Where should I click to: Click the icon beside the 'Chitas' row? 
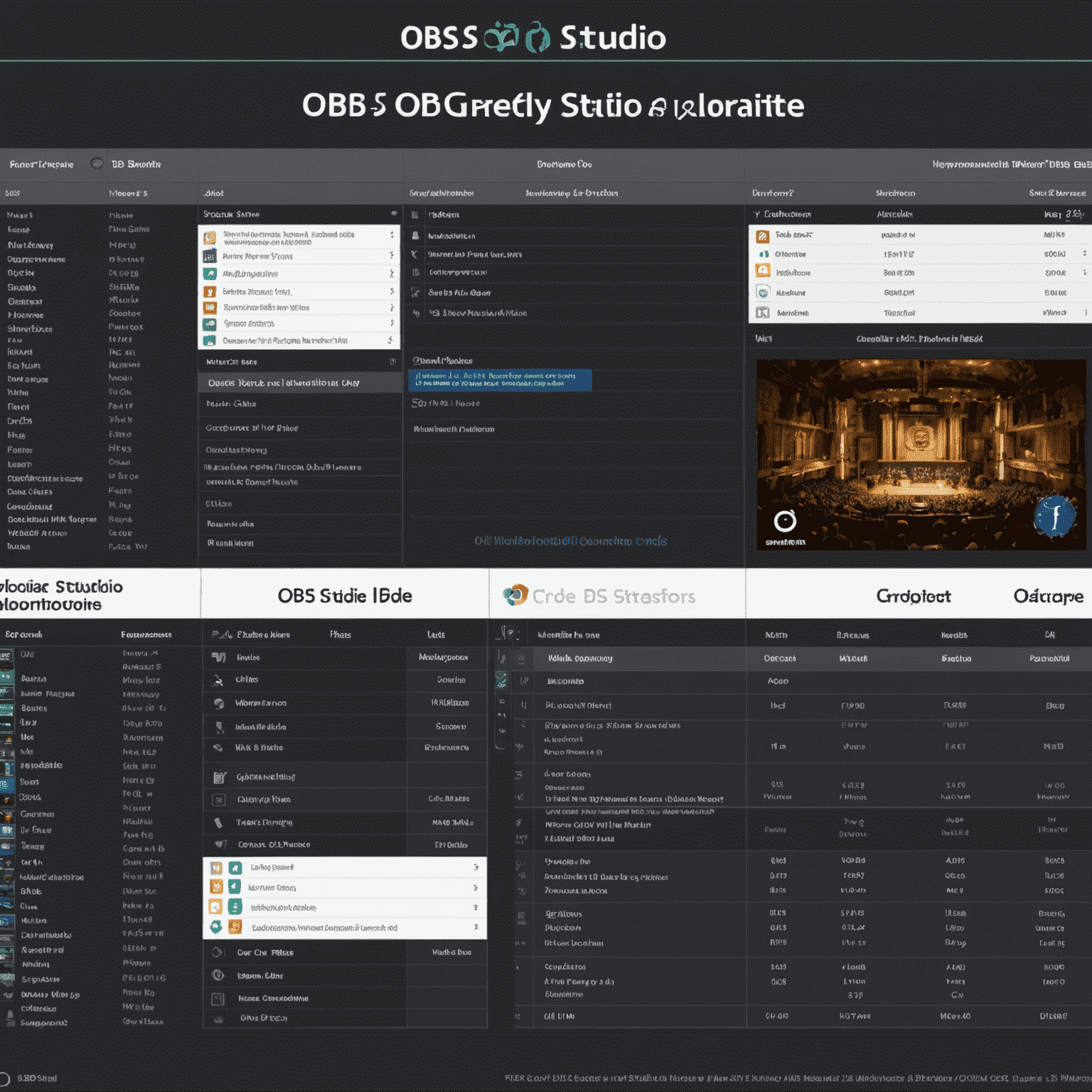(219, 680)
